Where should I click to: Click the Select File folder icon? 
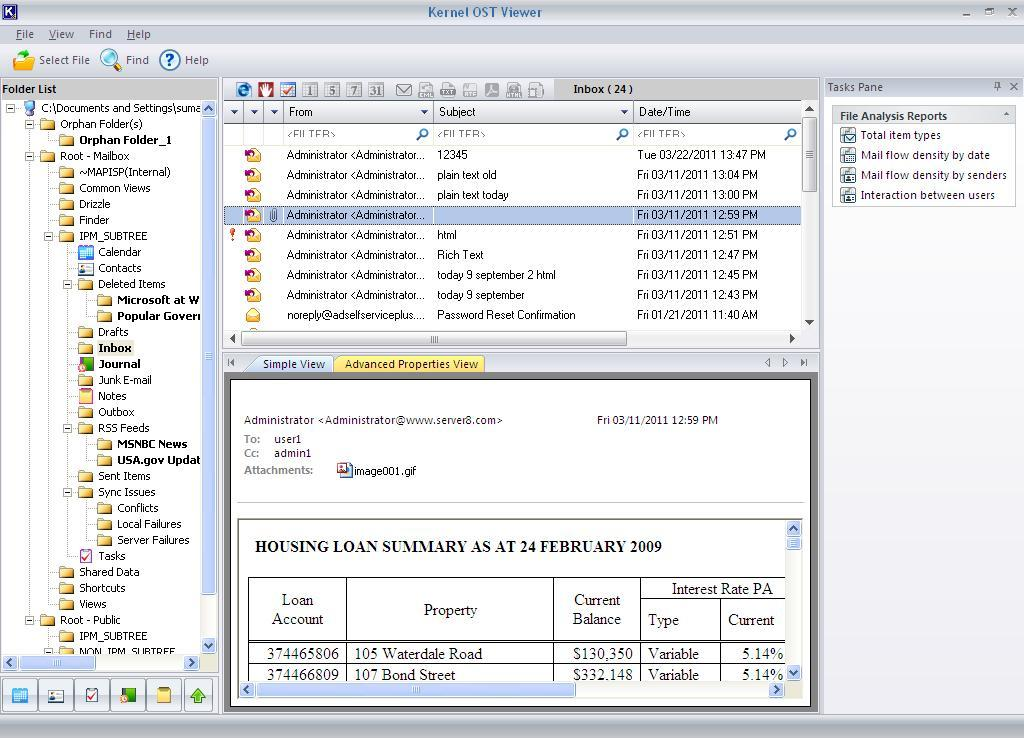click(x=24, y=60)
